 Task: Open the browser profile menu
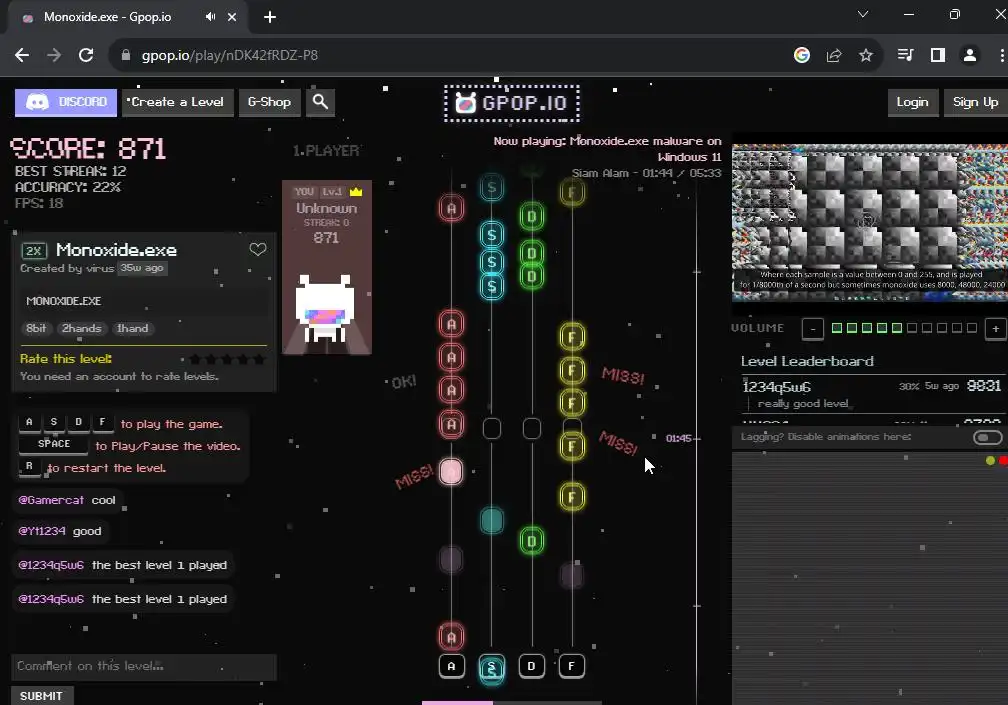[969, 55]
